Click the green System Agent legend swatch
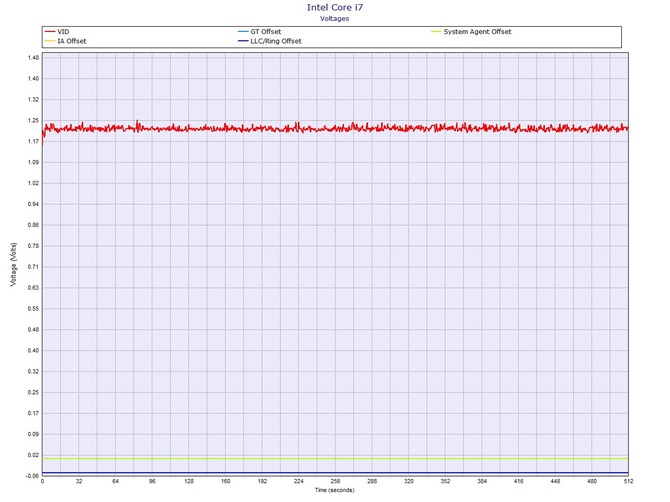 pos(436,32)
